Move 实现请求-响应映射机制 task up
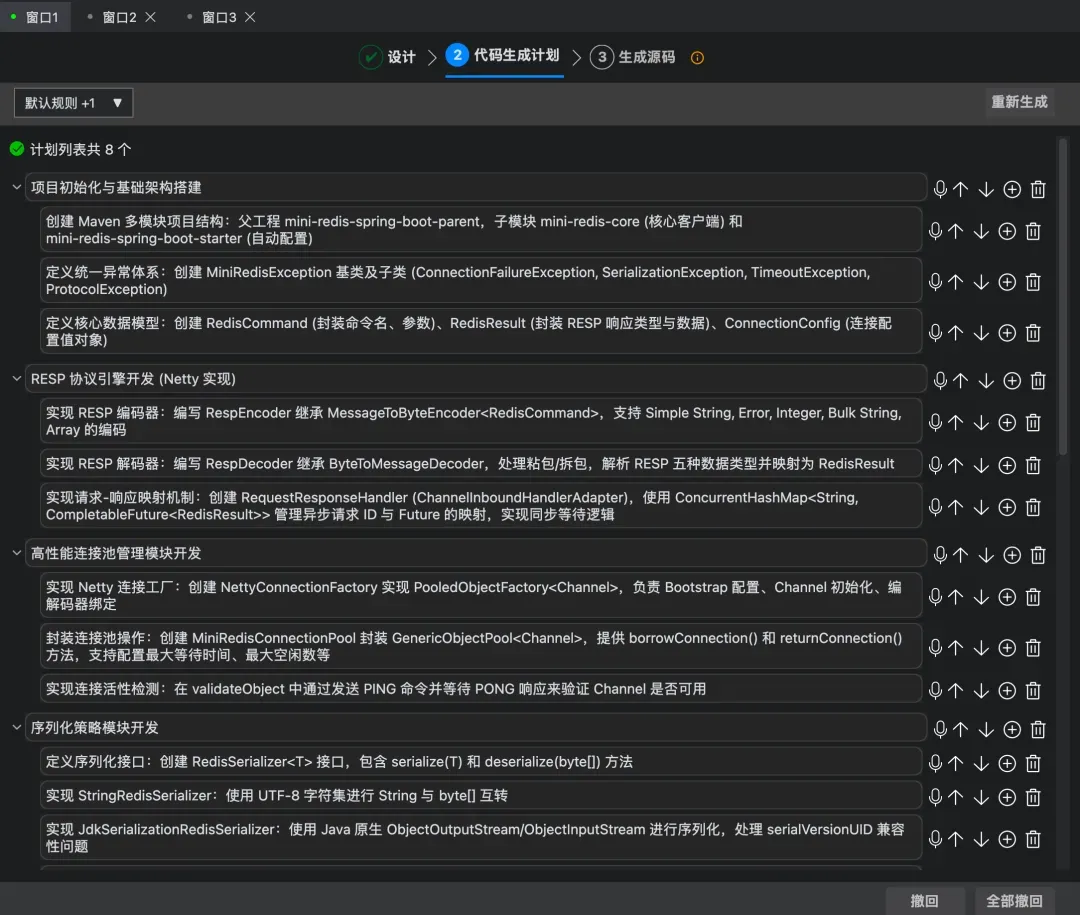Viewport: 1080px width, 915px height. [955, 507]
